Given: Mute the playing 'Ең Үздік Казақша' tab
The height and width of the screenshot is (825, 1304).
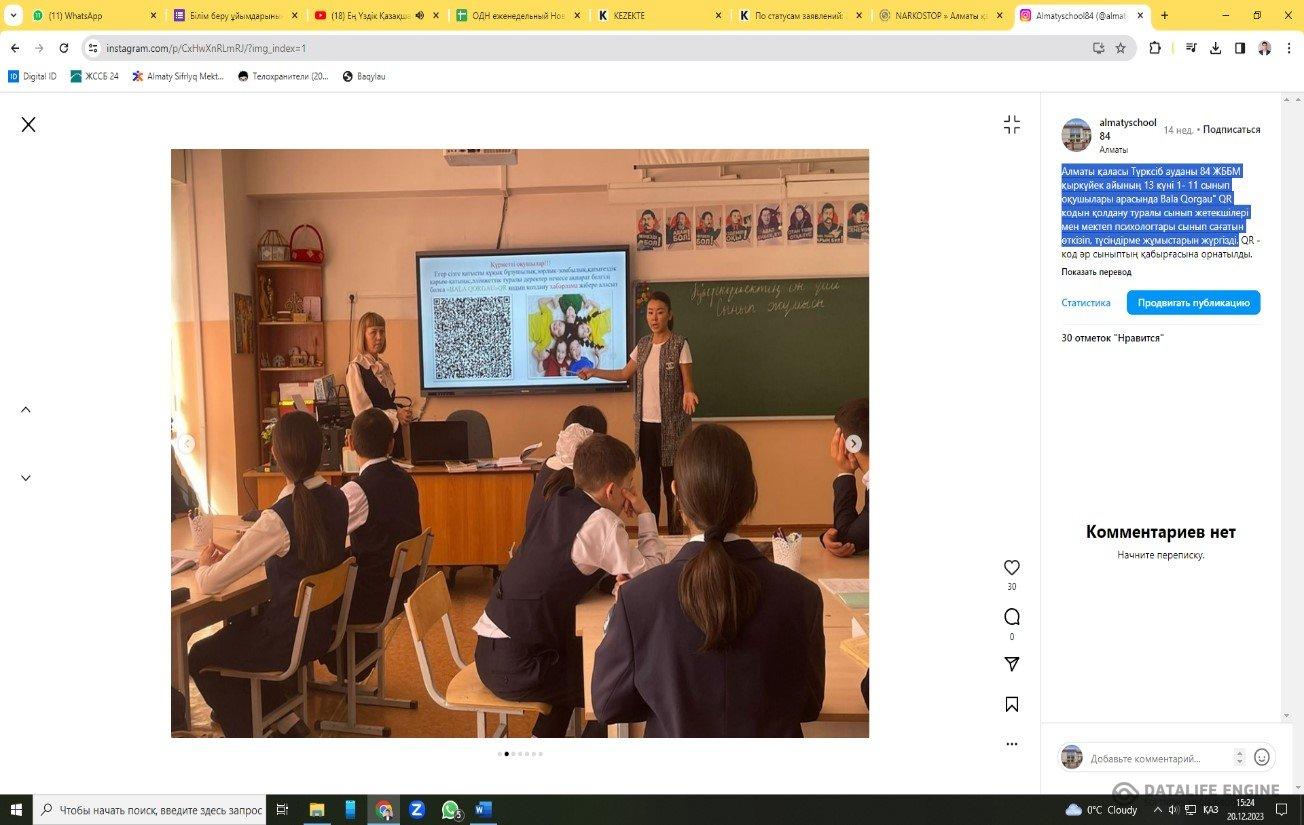Looking at the screenshot, I should (419, 15).
